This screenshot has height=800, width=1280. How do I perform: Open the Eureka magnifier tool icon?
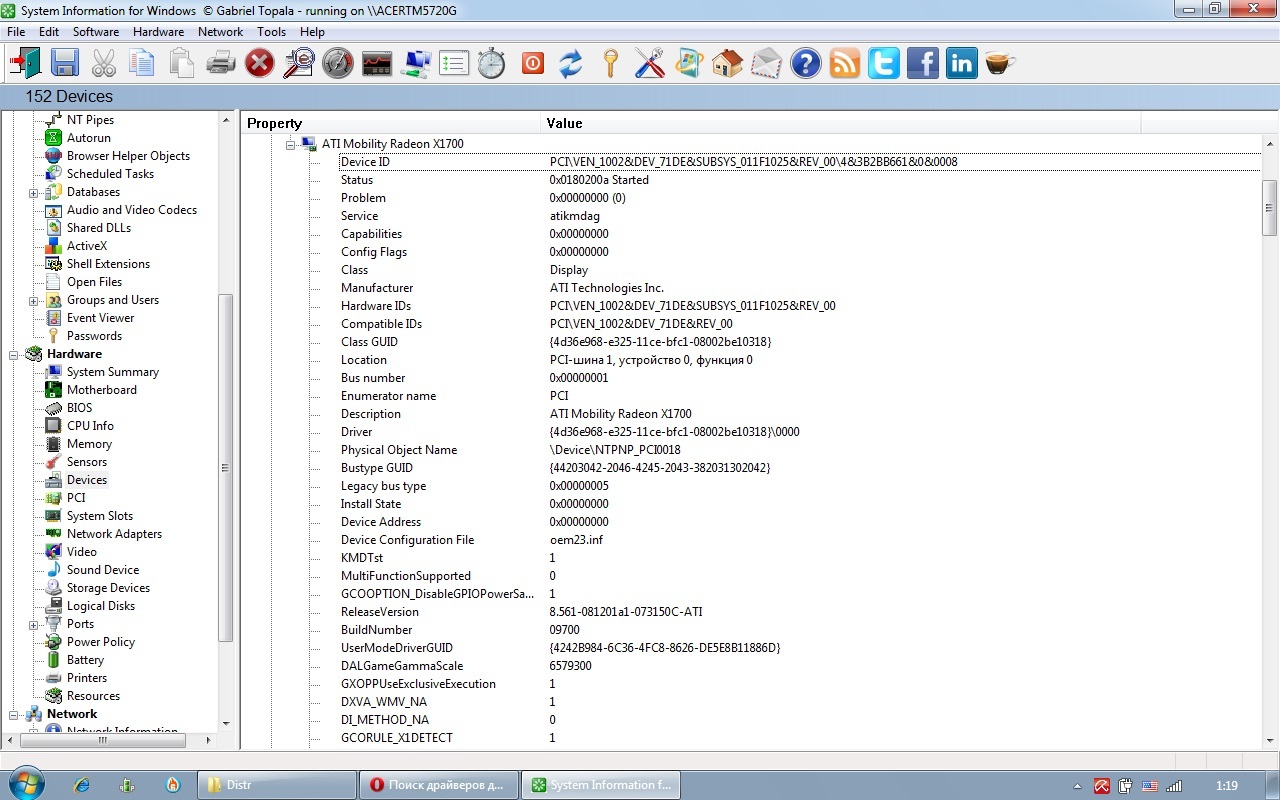tap(299, 64)
